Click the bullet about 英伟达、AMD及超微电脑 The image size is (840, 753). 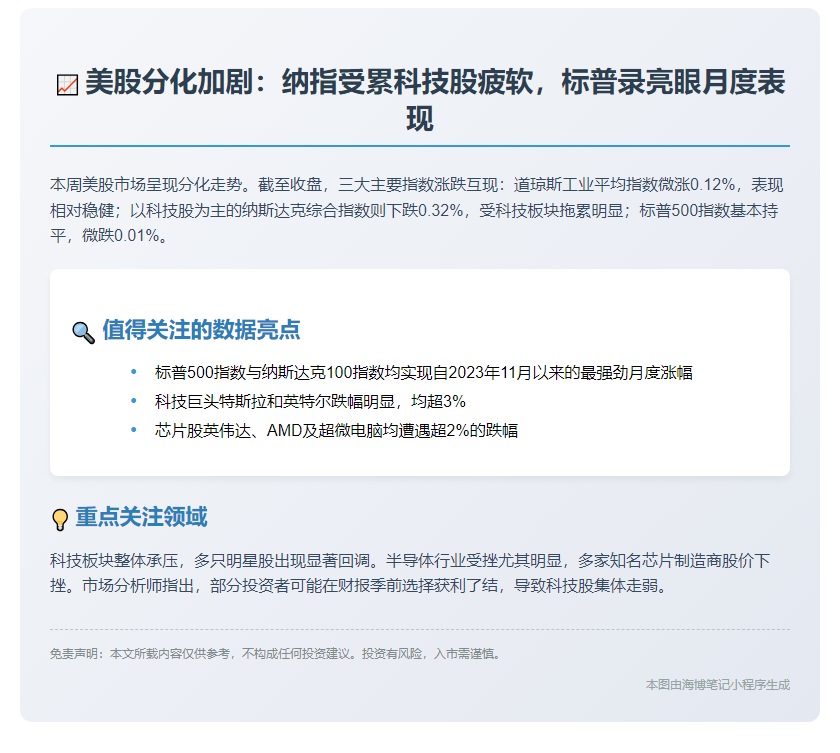(x=336, y=430)
